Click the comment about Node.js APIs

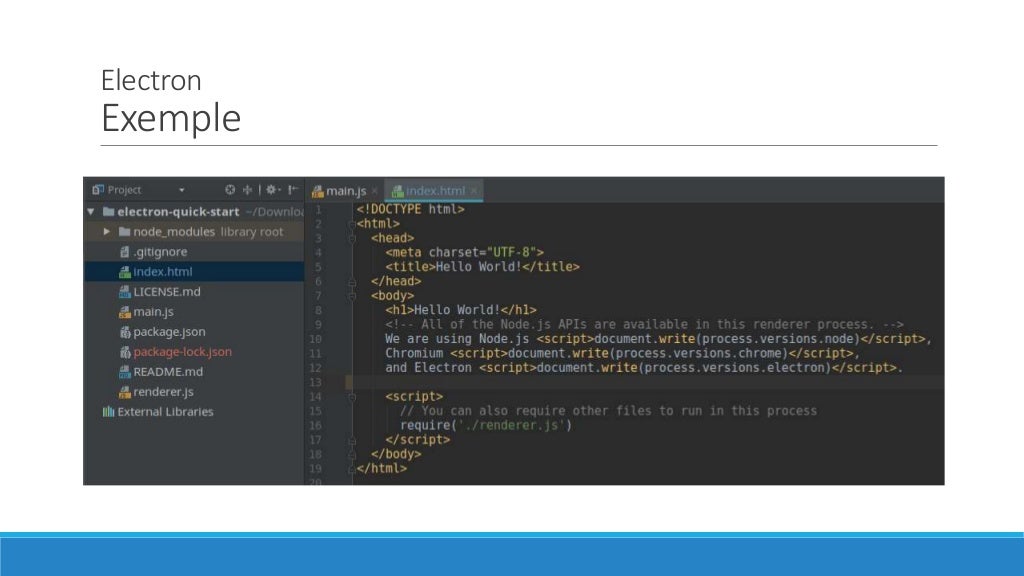pyautogui.click(x=644, y=325)
